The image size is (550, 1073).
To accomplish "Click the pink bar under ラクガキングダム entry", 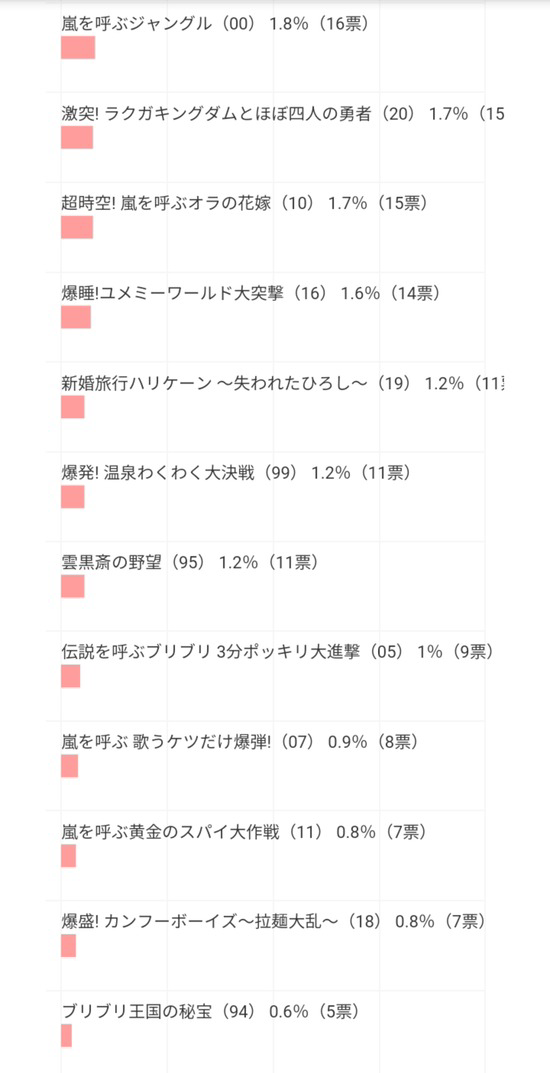I will pyautogui.click(x=77, y=138).
